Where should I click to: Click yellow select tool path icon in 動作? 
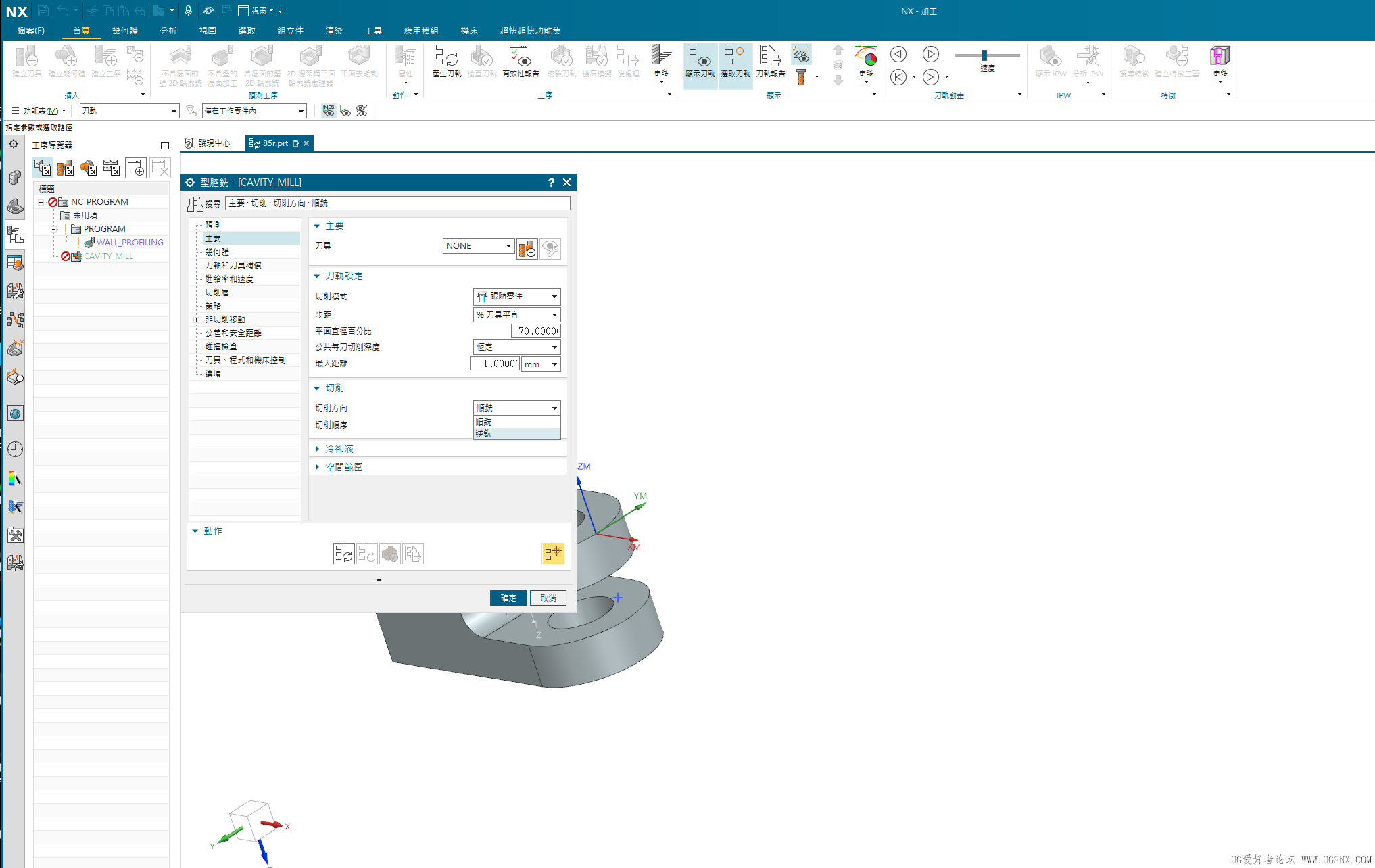[x=553, y=553]
